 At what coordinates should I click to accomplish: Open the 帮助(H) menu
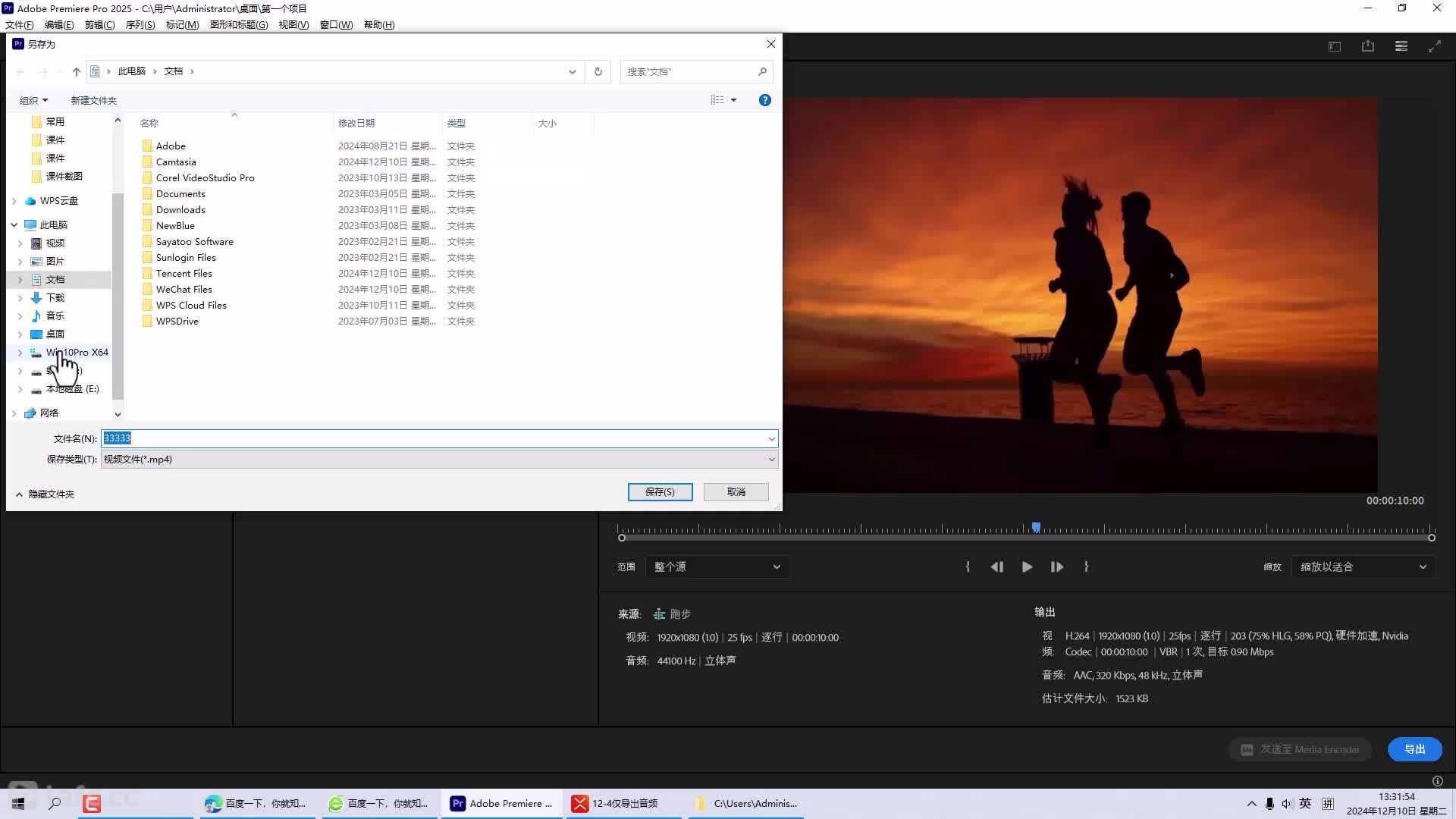(379, 24)
